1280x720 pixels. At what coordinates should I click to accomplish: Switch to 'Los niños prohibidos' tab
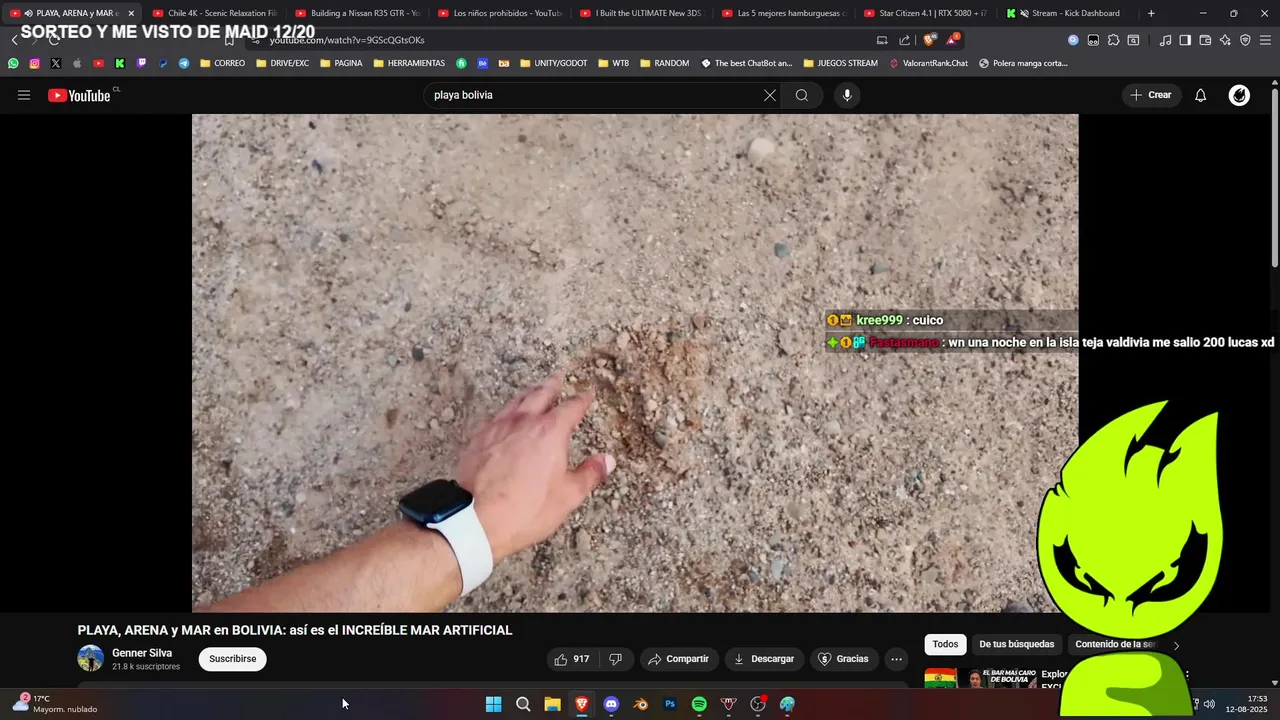coord(500,13)
